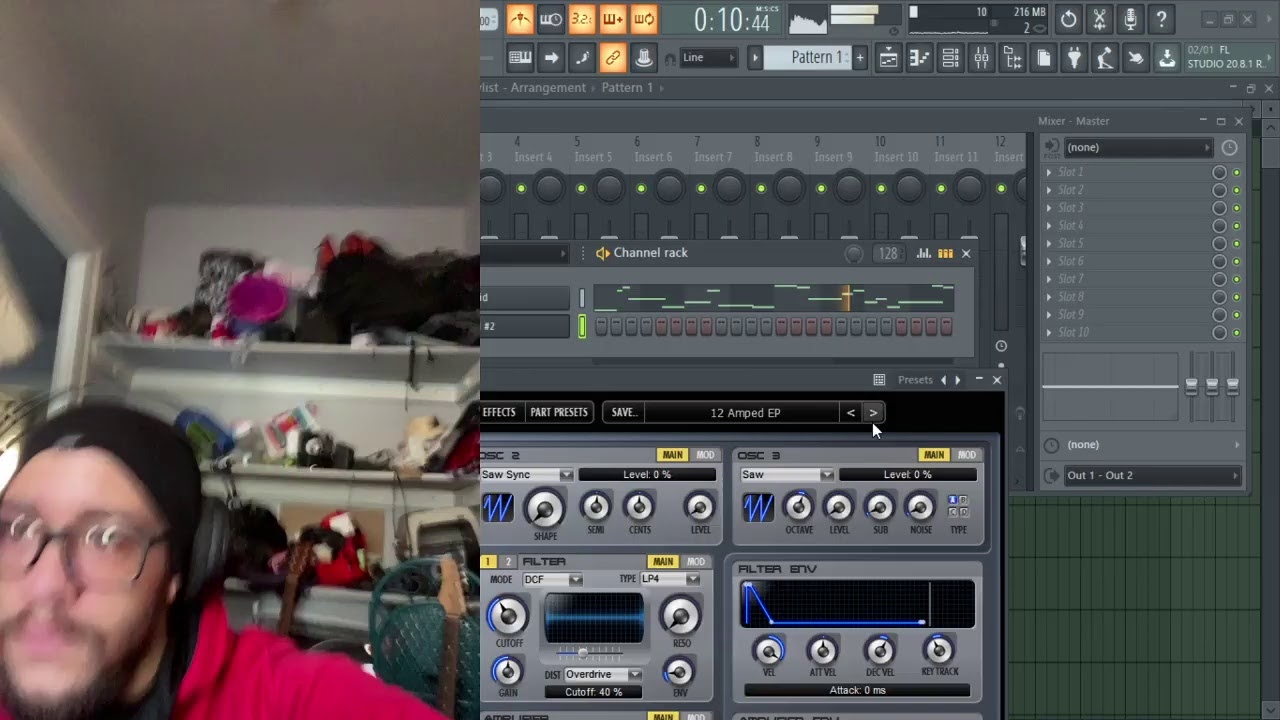
Task: Click the wrapper Presets next arrow
Action: pyautogui.click(x=958, y=380)
